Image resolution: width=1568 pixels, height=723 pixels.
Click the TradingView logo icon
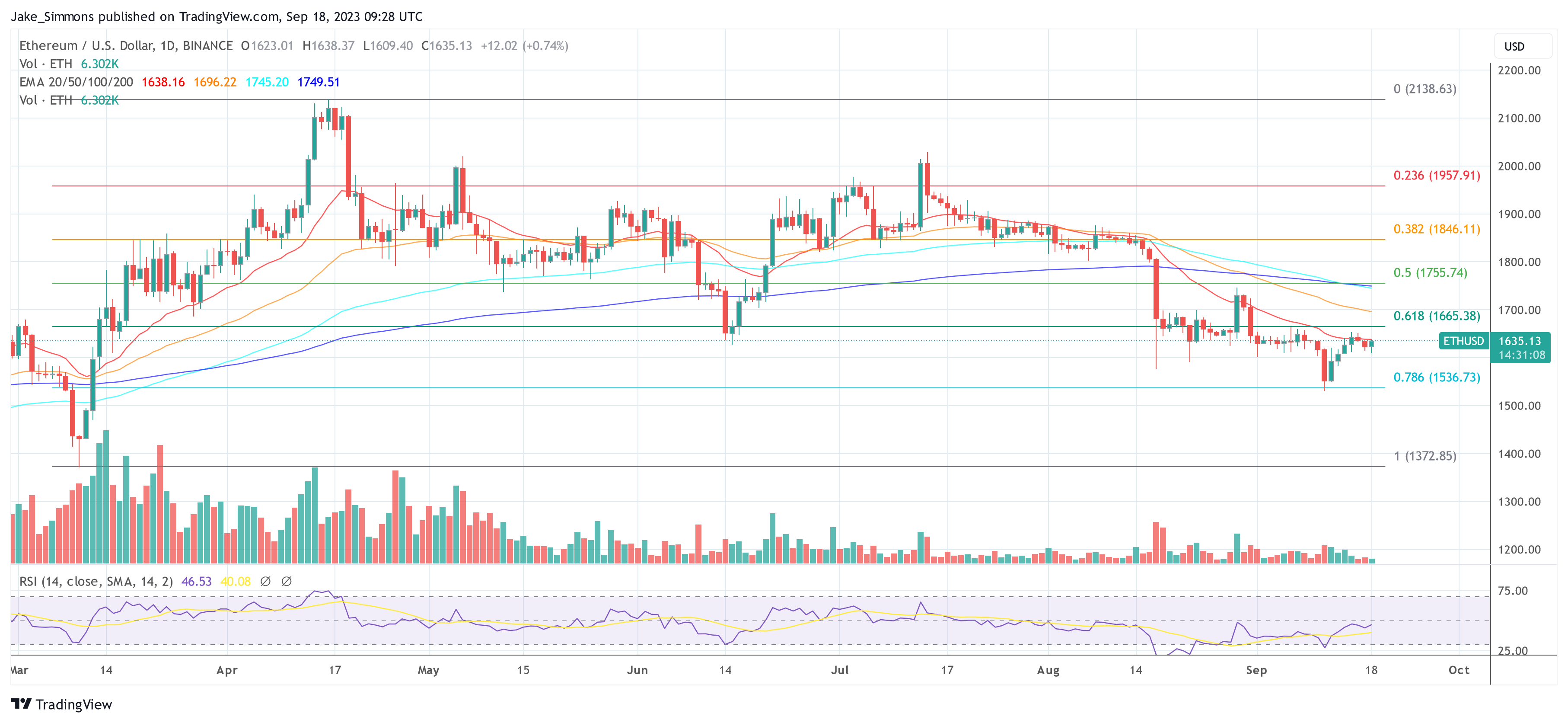point(21,704)
